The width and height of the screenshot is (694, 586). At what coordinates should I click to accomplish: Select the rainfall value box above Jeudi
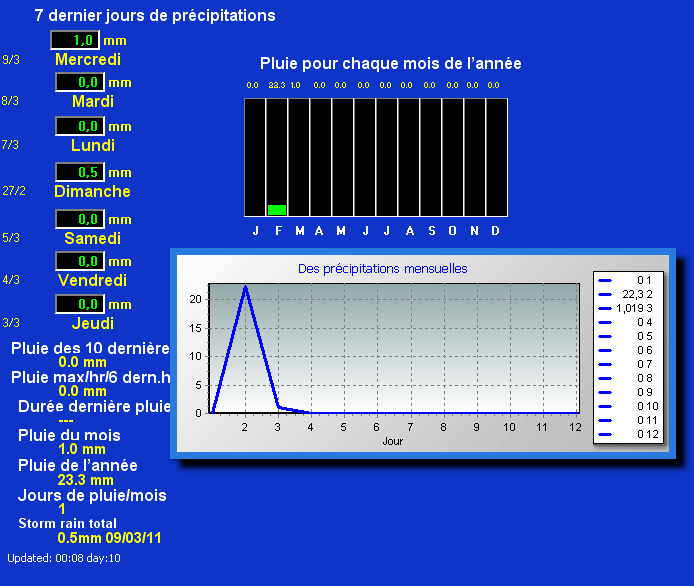coord(80,304)
